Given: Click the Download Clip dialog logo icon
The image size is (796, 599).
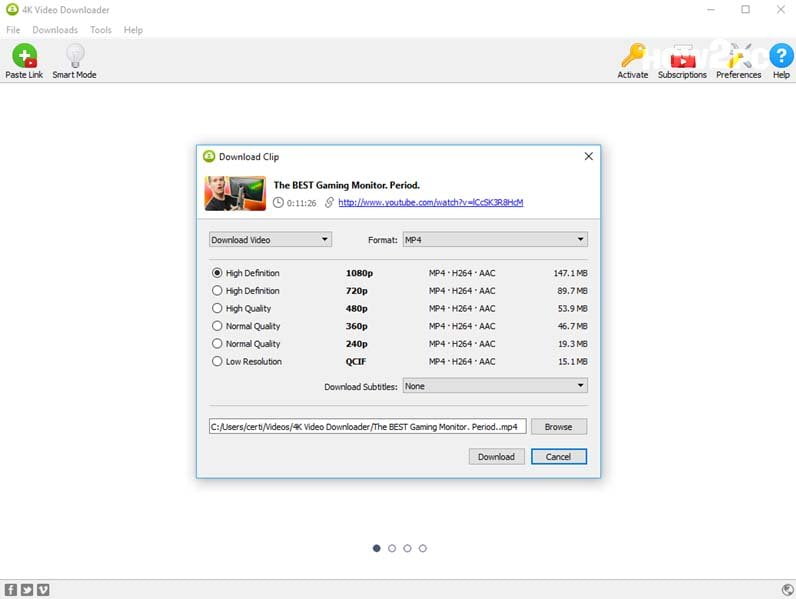Looking at the screenshot, I should point(209,156).
